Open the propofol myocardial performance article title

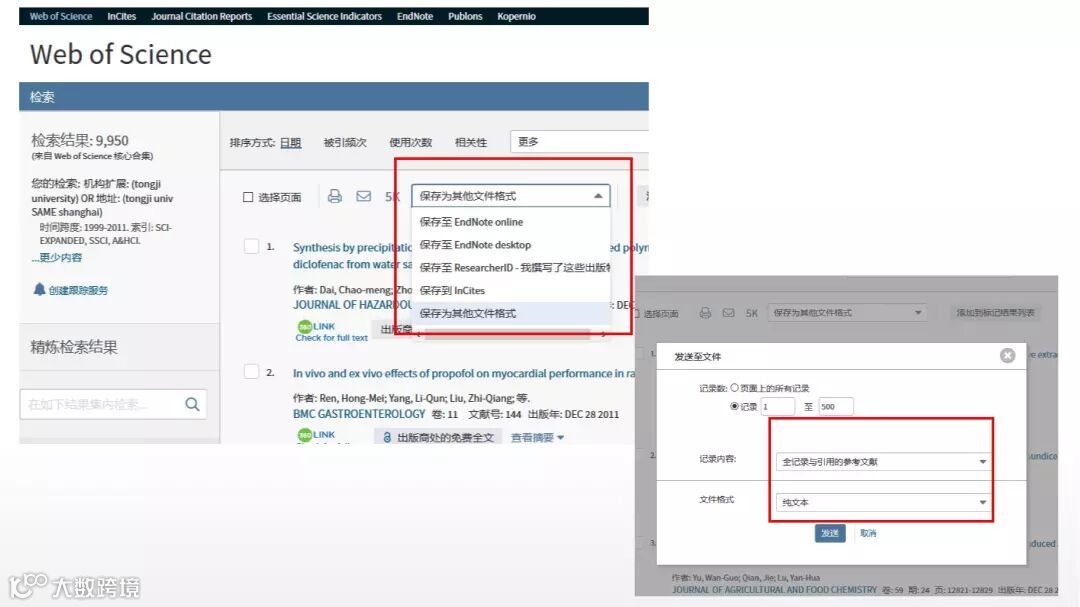(464, 373)
